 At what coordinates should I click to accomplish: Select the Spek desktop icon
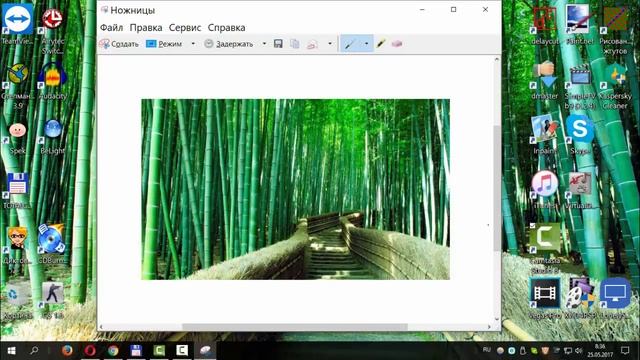(x=17, y=138)
